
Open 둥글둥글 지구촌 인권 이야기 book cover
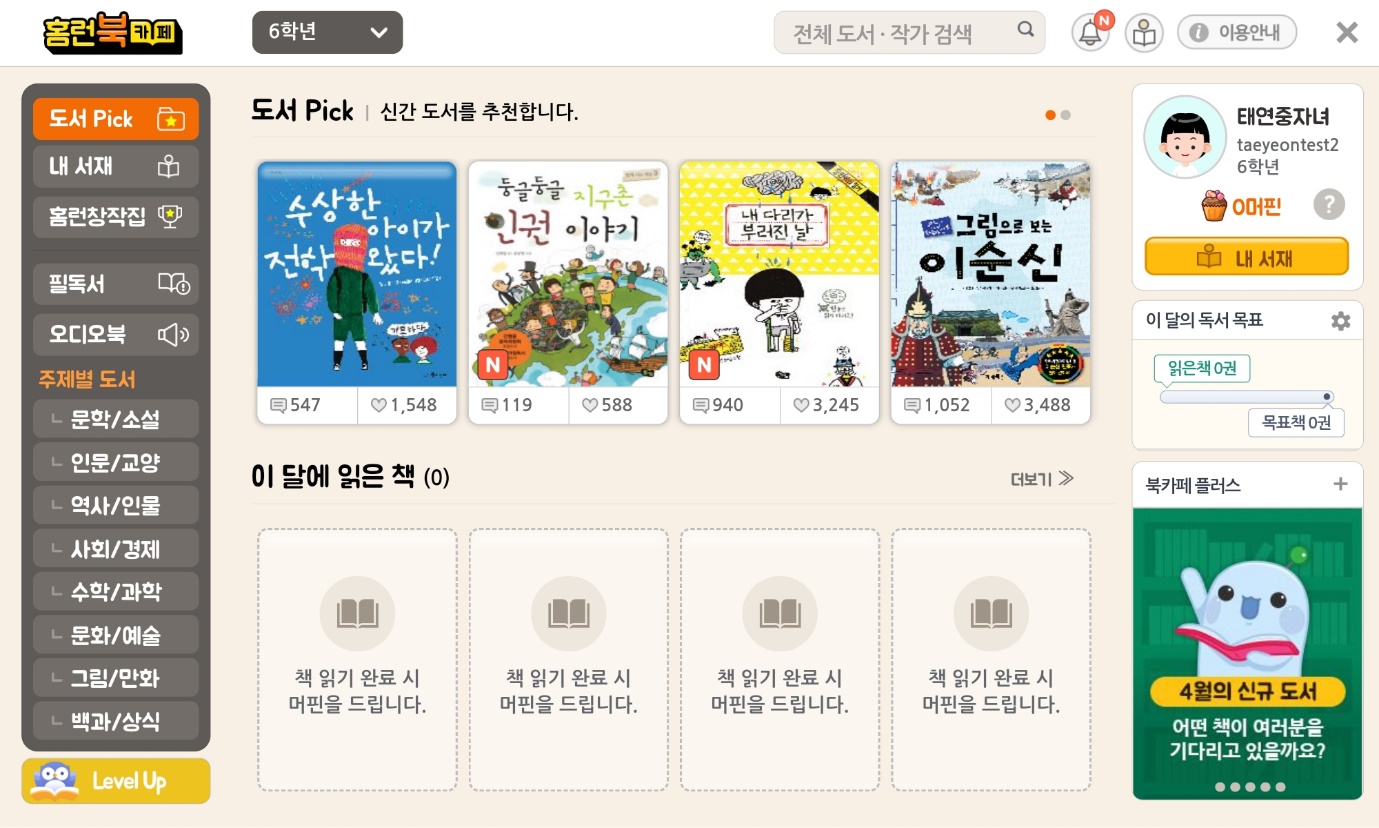(x=568, y=274)
